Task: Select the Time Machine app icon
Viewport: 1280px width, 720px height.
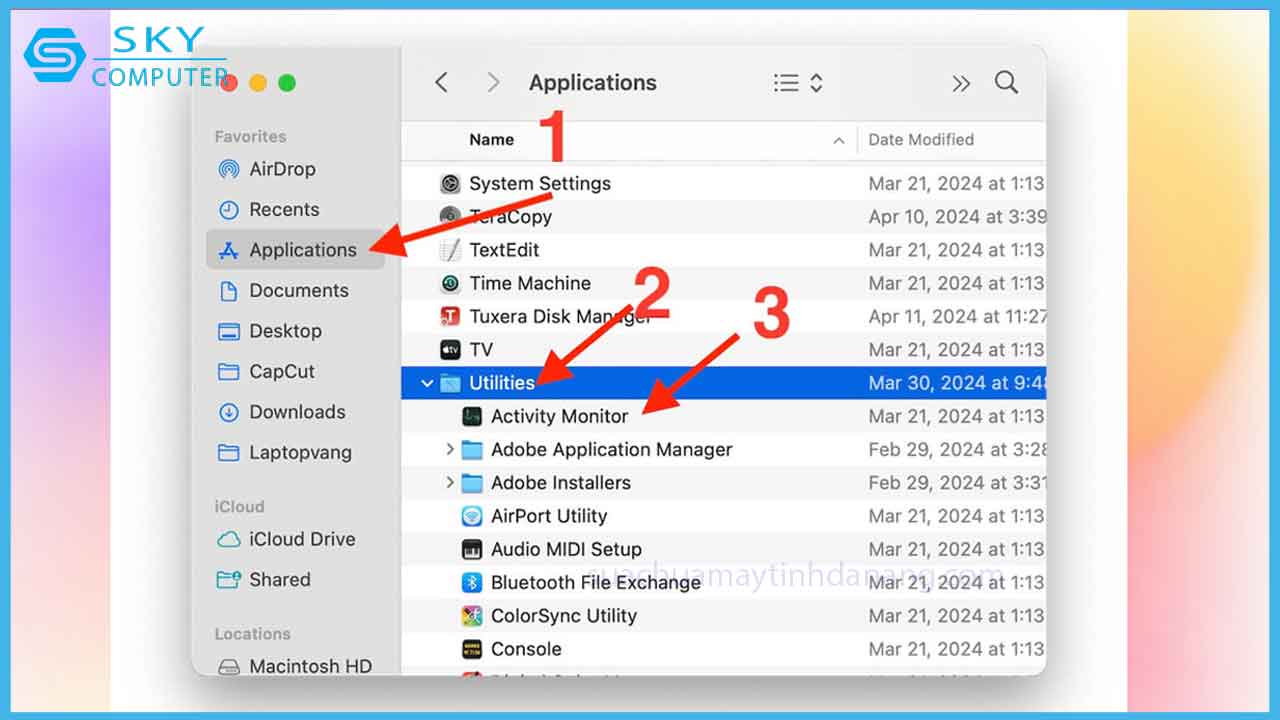Action: tap(450, 283)
